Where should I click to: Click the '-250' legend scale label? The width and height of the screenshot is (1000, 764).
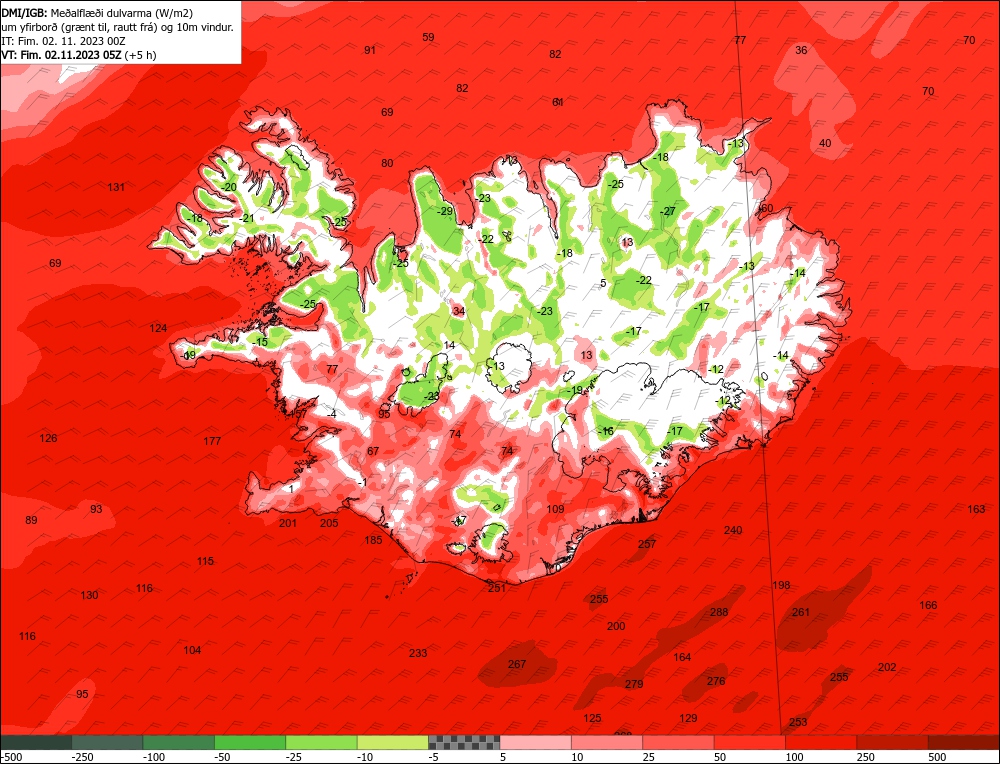pos(83,757)
